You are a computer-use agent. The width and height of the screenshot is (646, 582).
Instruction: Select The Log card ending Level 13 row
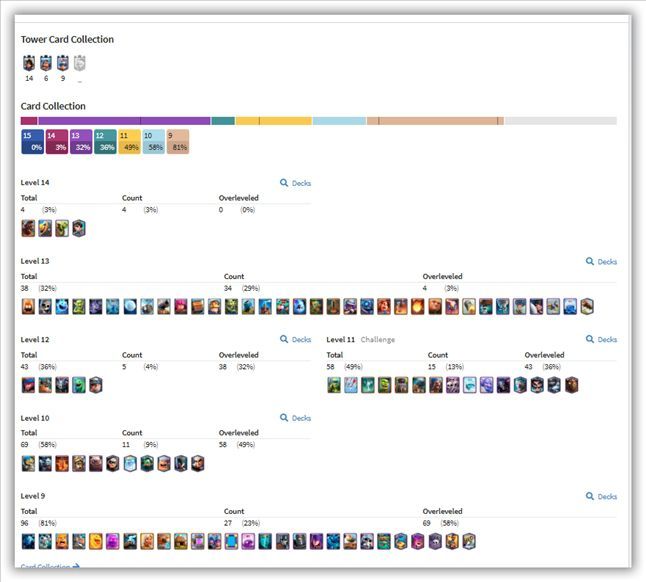pyautogui.click(x=587, y=306)
